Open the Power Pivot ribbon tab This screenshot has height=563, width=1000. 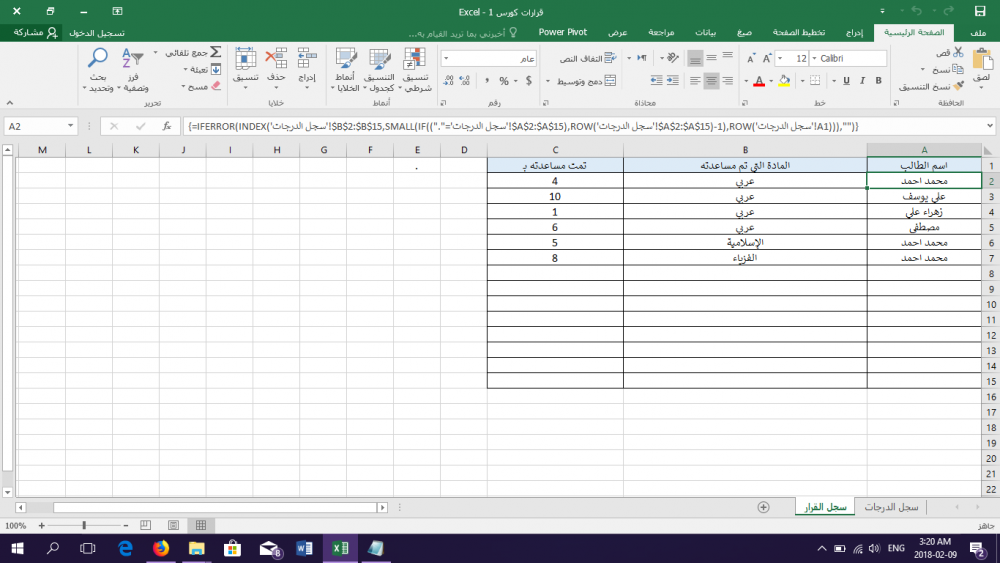click(x=563, y=32)
